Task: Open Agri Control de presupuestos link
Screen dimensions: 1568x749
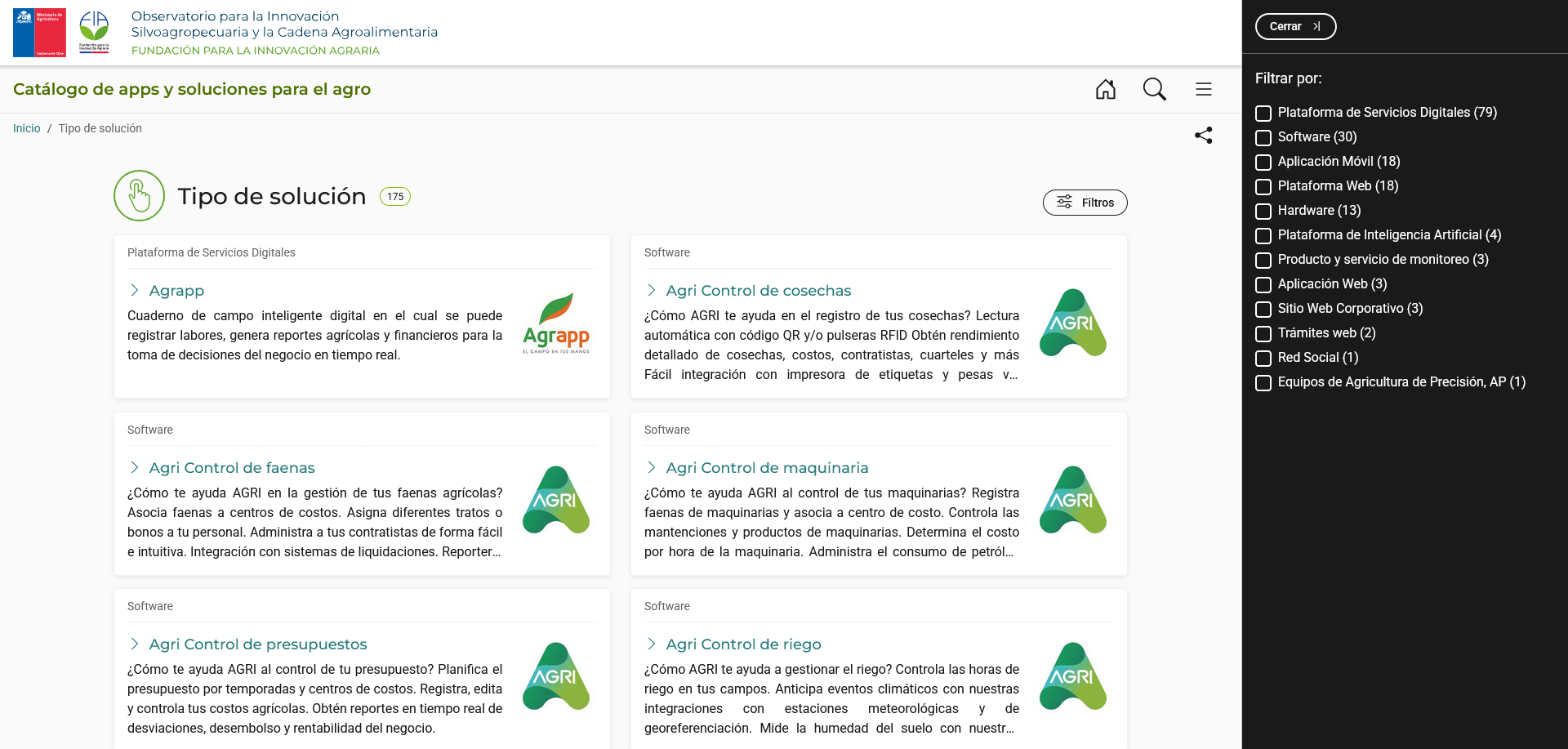Action: click(258, 644)
